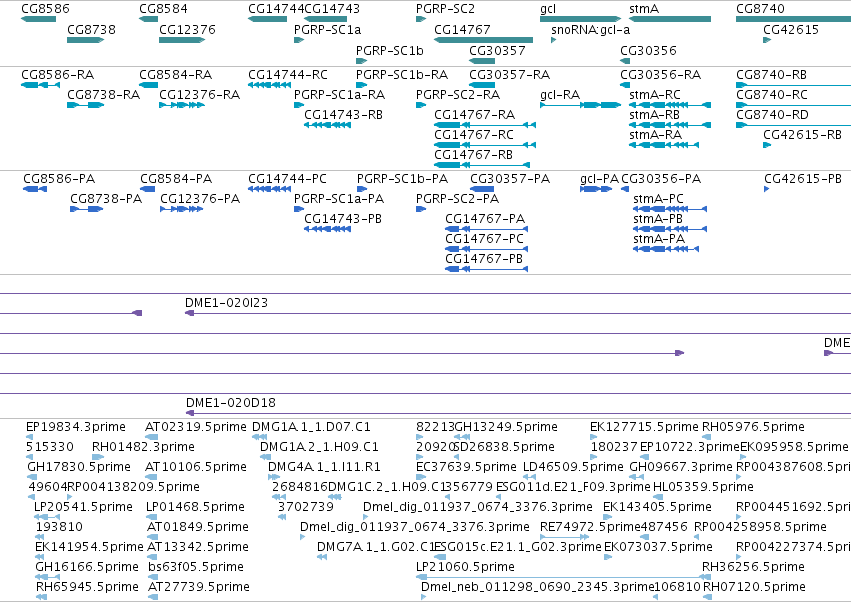This screenshot has width=851, height=602.
Task: Select the stmA-RB transcript
Action: [670, 125]
